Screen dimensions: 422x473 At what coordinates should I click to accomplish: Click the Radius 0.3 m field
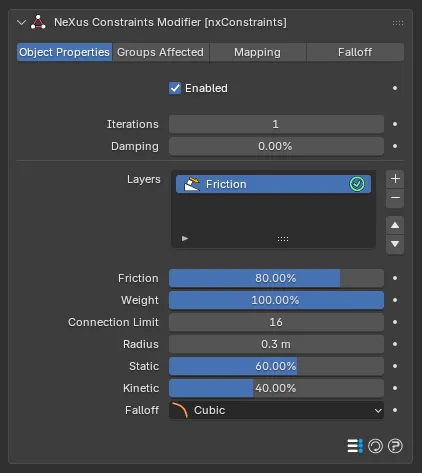coord(276,344)
